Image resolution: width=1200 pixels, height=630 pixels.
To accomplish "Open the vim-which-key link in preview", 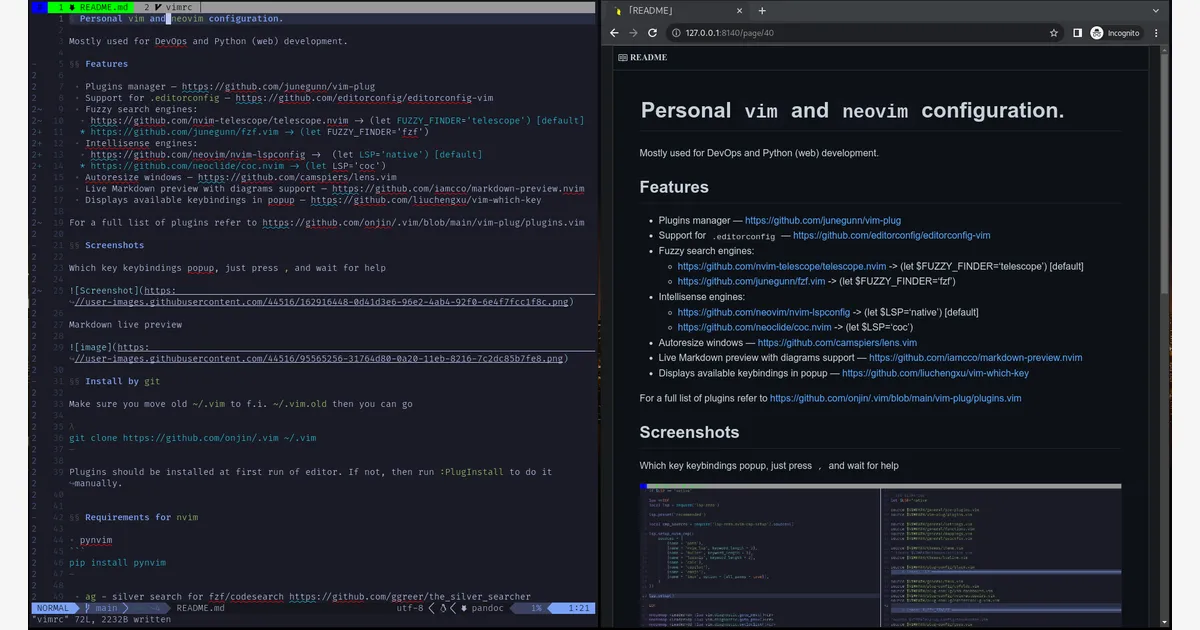I will pyautogui.click(x=935, y=373).
